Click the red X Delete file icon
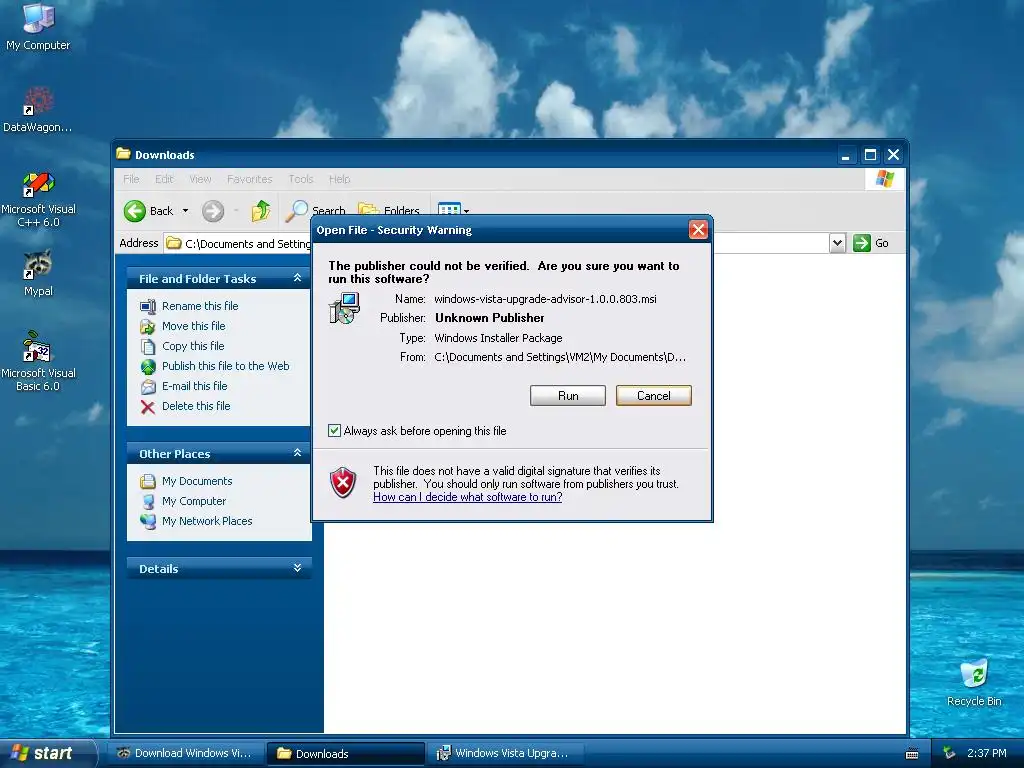The height and width of the screenshot is (768, 1024). point(148,407)
